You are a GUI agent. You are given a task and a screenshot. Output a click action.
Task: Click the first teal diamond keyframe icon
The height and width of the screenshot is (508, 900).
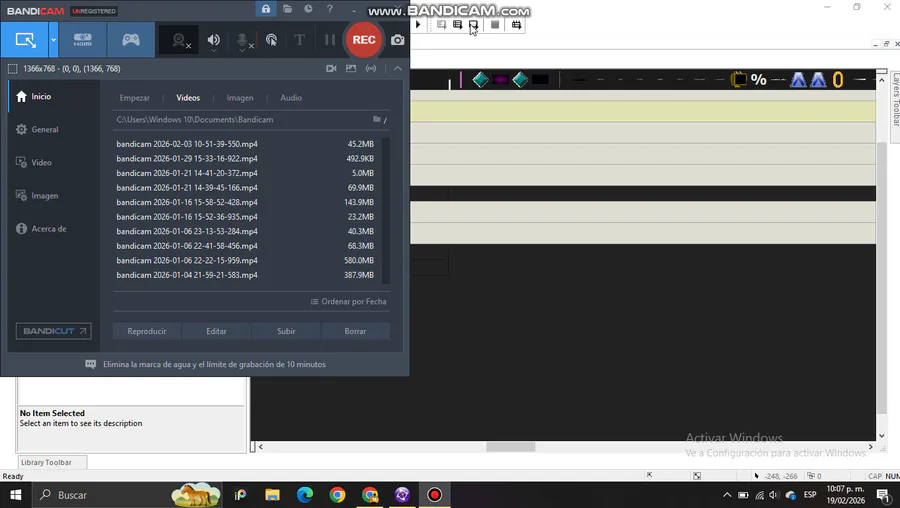[x=480, y=80]
